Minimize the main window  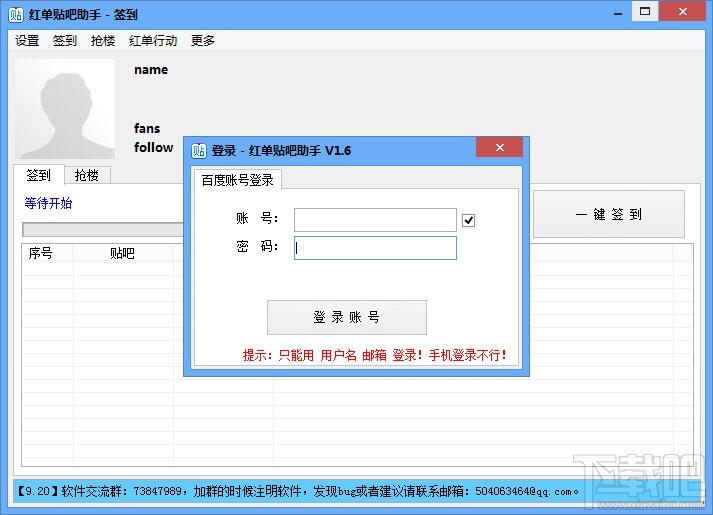point(618,13)
